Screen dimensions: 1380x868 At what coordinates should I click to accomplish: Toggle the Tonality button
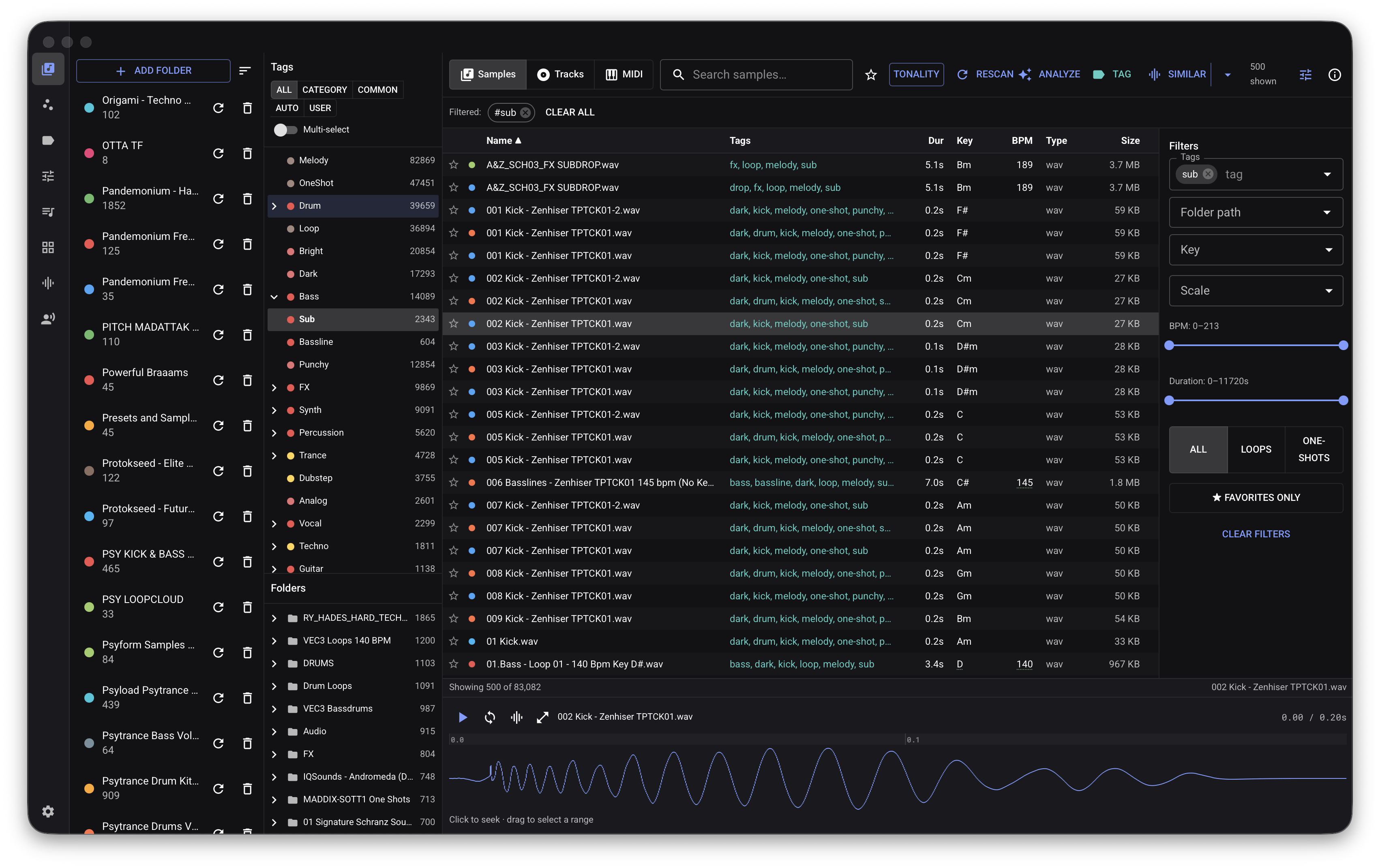pyautogui.click(x=916, y=75)
